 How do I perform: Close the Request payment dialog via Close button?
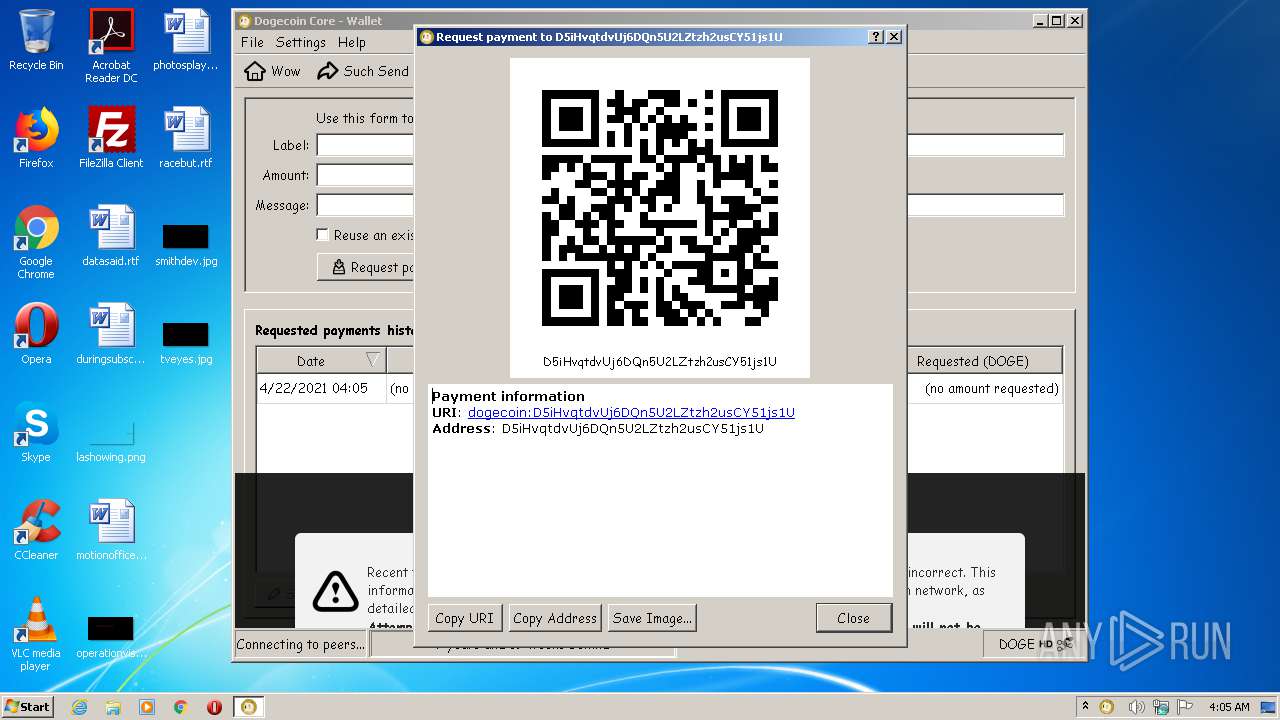tap(853, 618)
